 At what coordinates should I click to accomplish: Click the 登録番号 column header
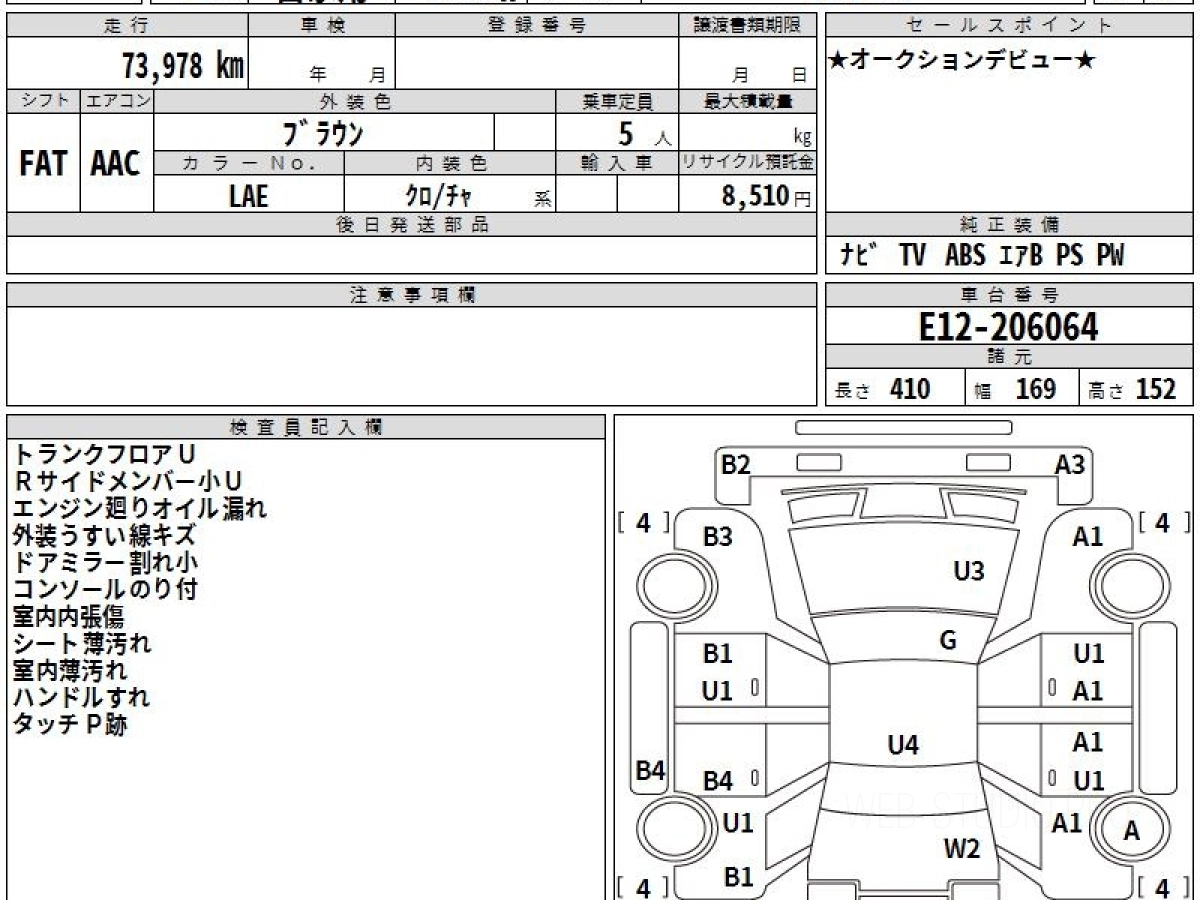coord(537,25)
